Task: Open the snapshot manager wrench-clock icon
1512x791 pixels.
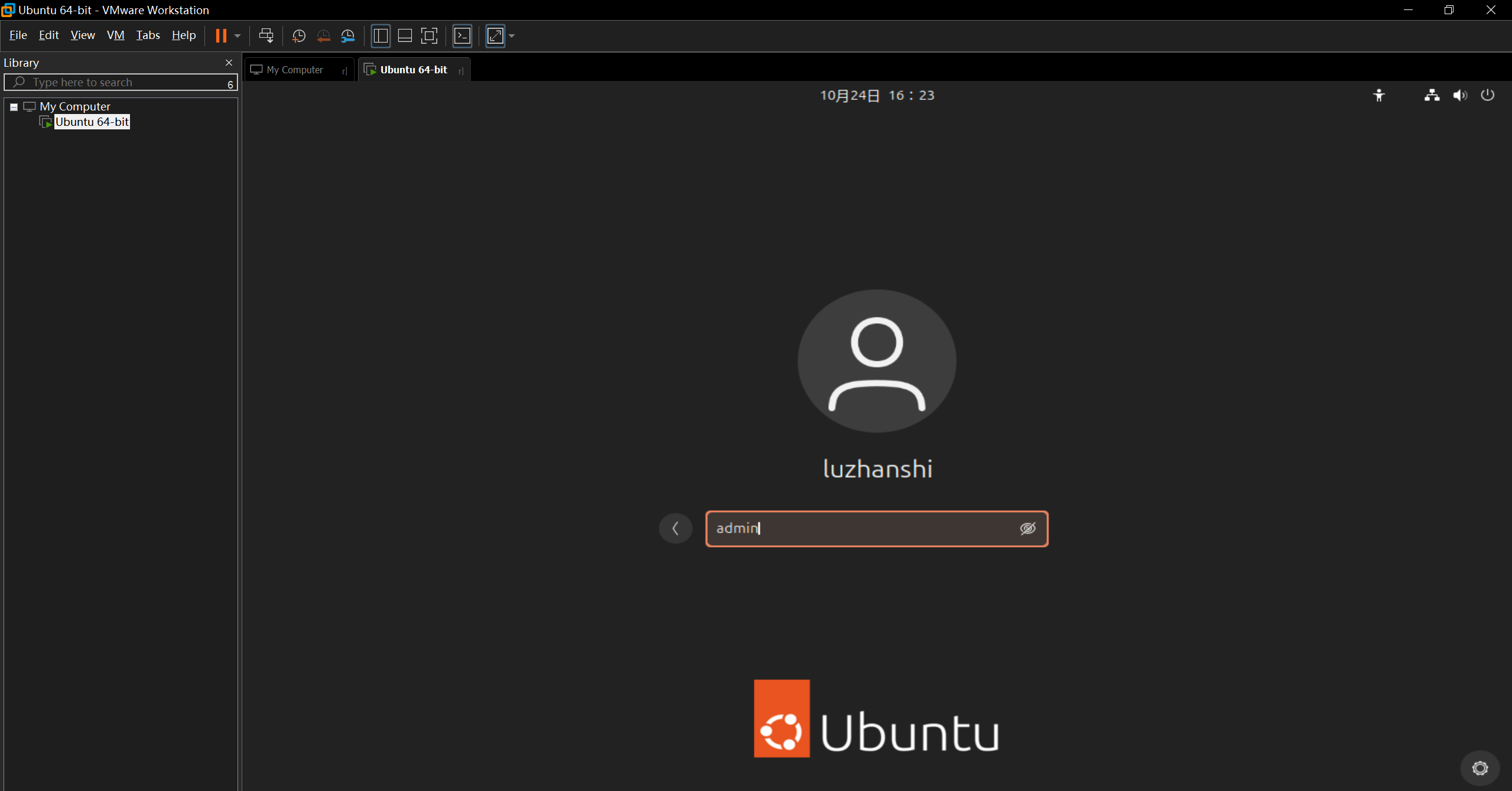Action: 348,36
